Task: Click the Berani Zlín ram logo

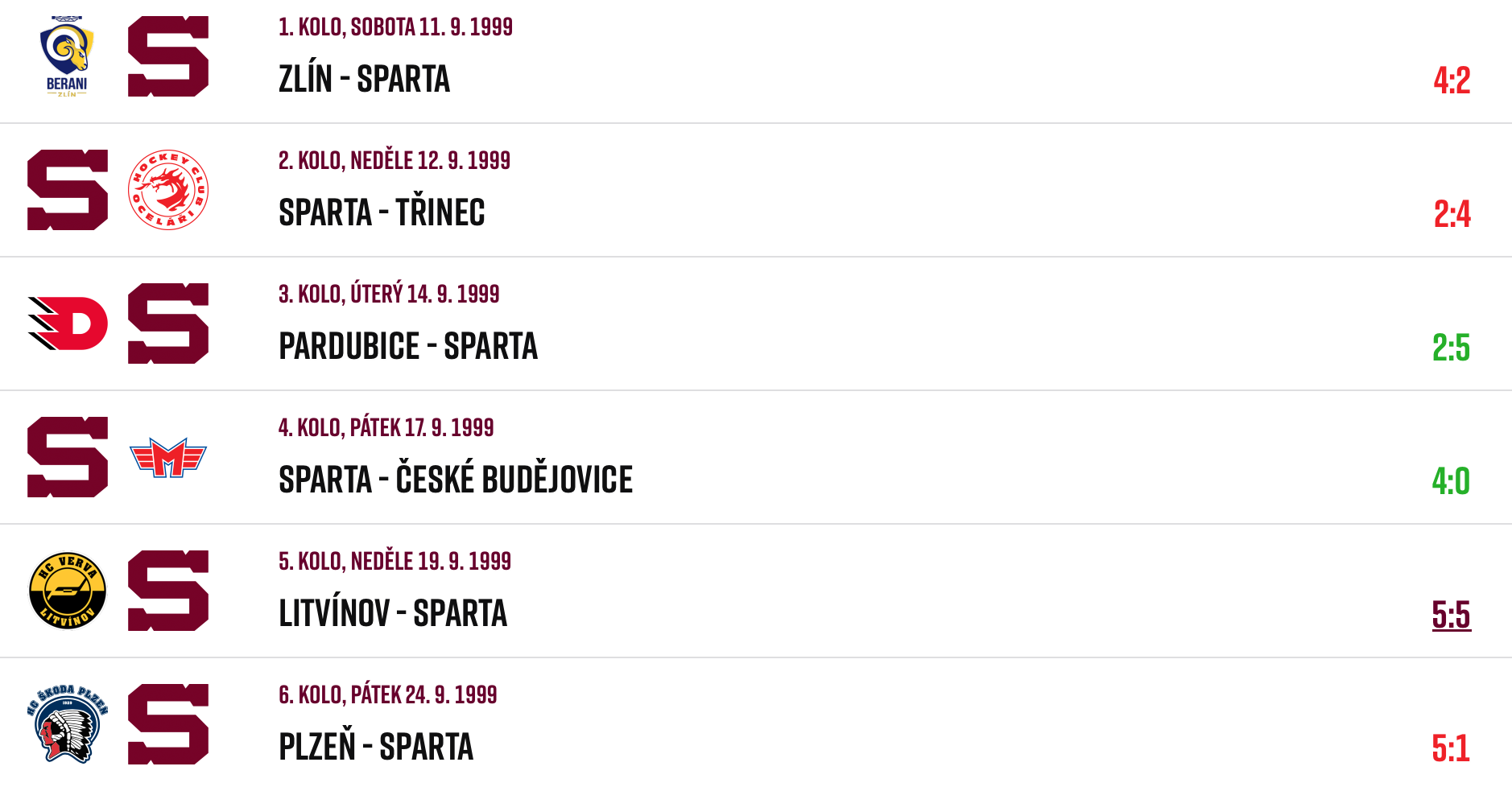Action: coord(67,56)
